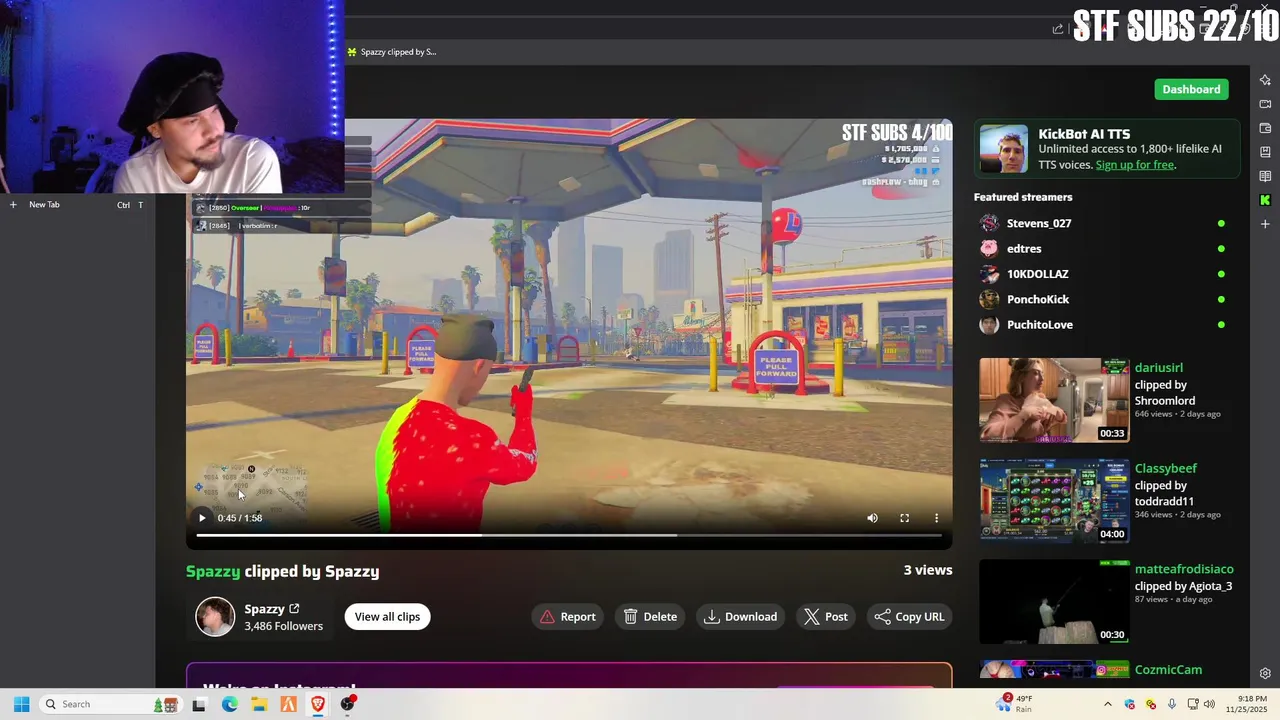Play the clip video
This screenshot has width=1280, height=720.
[202, 518]
